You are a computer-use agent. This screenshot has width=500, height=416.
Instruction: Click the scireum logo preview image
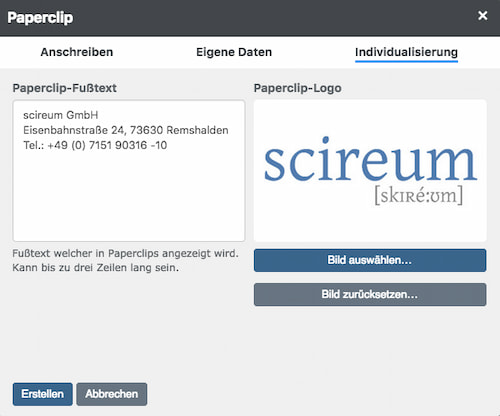coord(370,171)
